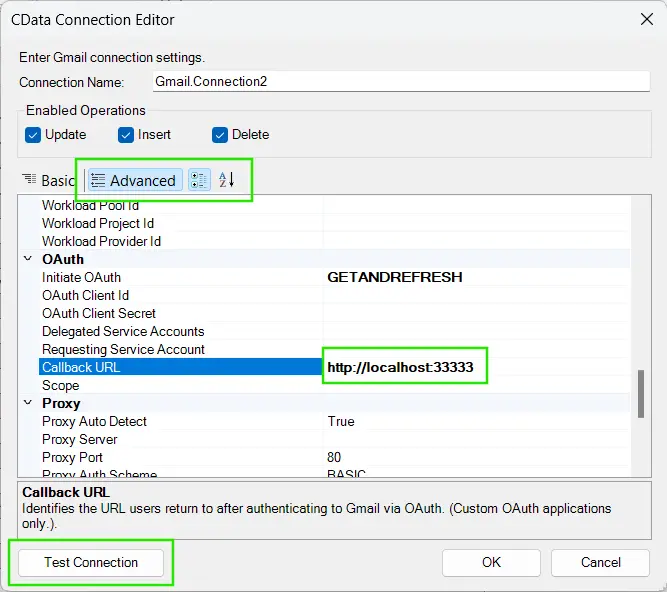Sort properties alphabetically with A-Z icon

pyautogui.click(x=227, y=180)
